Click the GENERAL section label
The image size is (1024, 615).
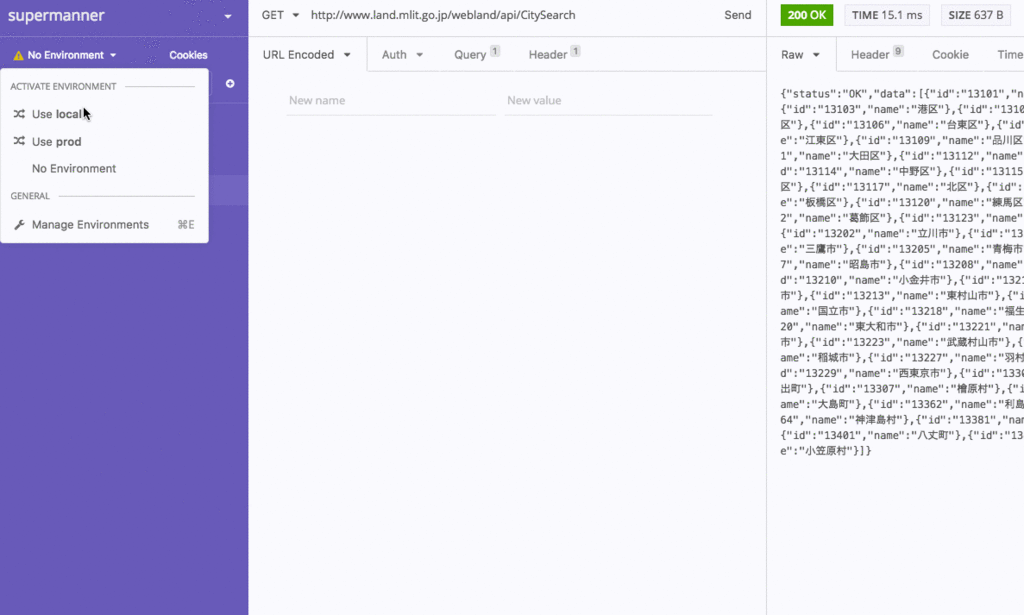pos(30,196)
